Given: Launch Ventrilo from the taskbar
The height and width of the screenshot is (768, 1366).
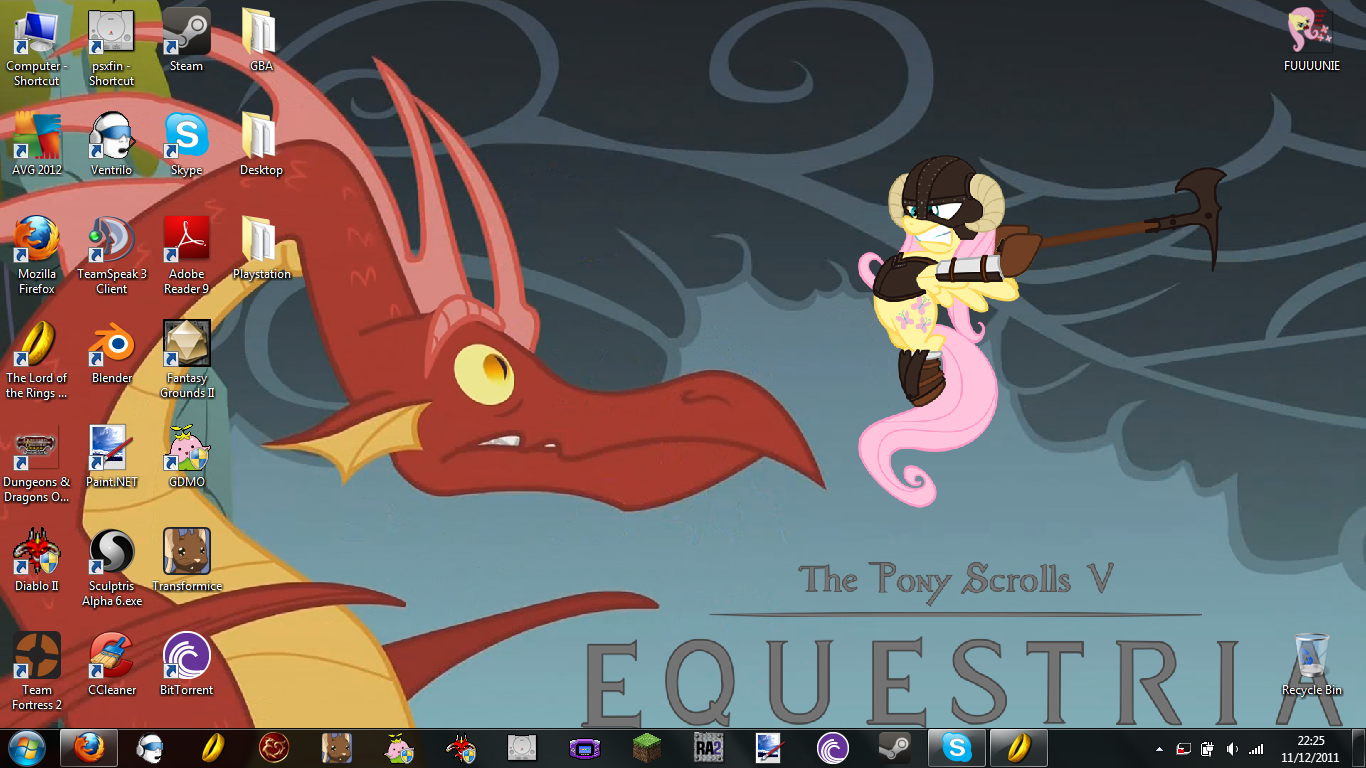Looking at the screenshot, I should 151,748.
